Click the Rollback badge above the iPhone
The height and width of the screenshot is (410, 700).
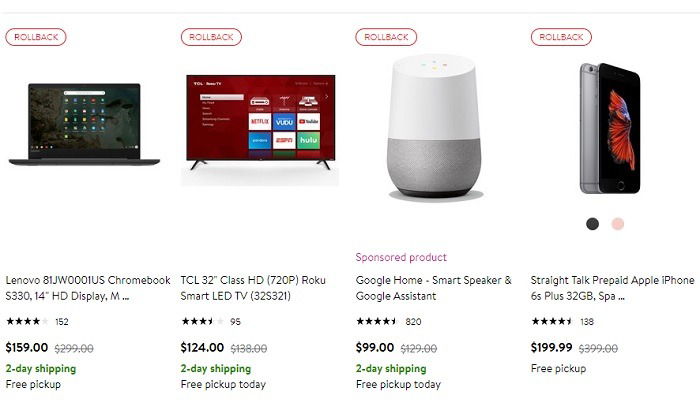pyautogui.click(x=561, y=37)
